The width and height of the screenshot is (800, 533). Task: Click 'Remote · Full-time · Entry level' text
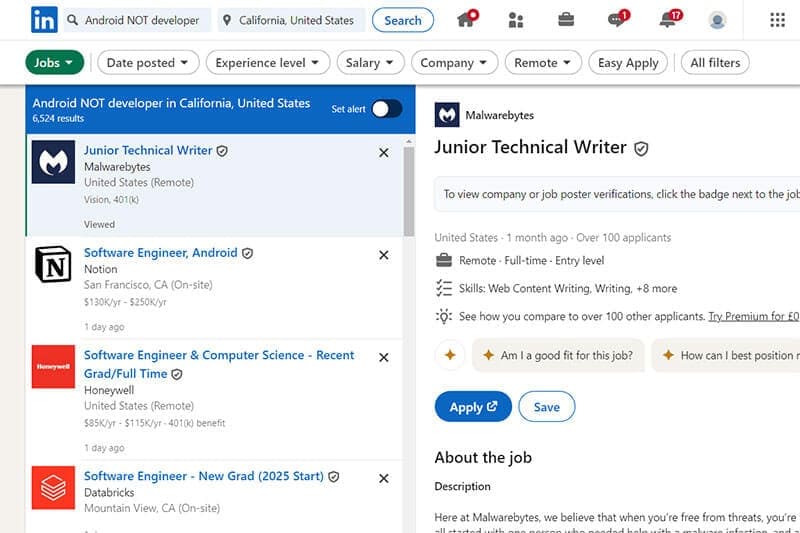coord(531,261)
